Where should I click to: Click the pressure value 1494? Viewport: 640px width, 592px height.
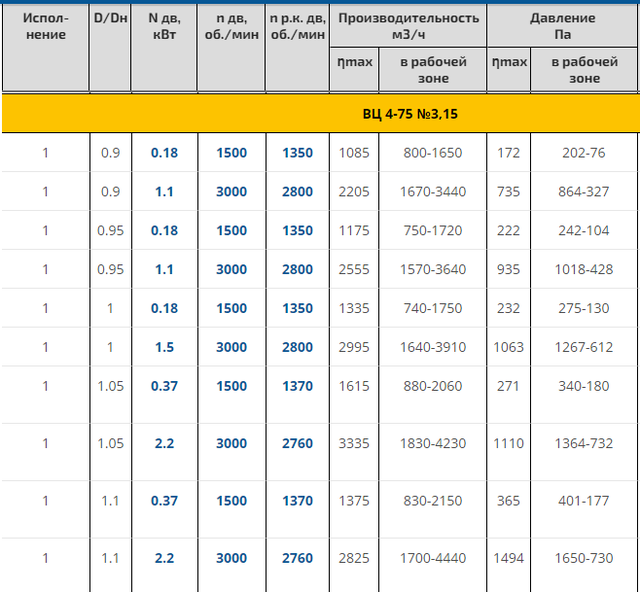(508, 558)
